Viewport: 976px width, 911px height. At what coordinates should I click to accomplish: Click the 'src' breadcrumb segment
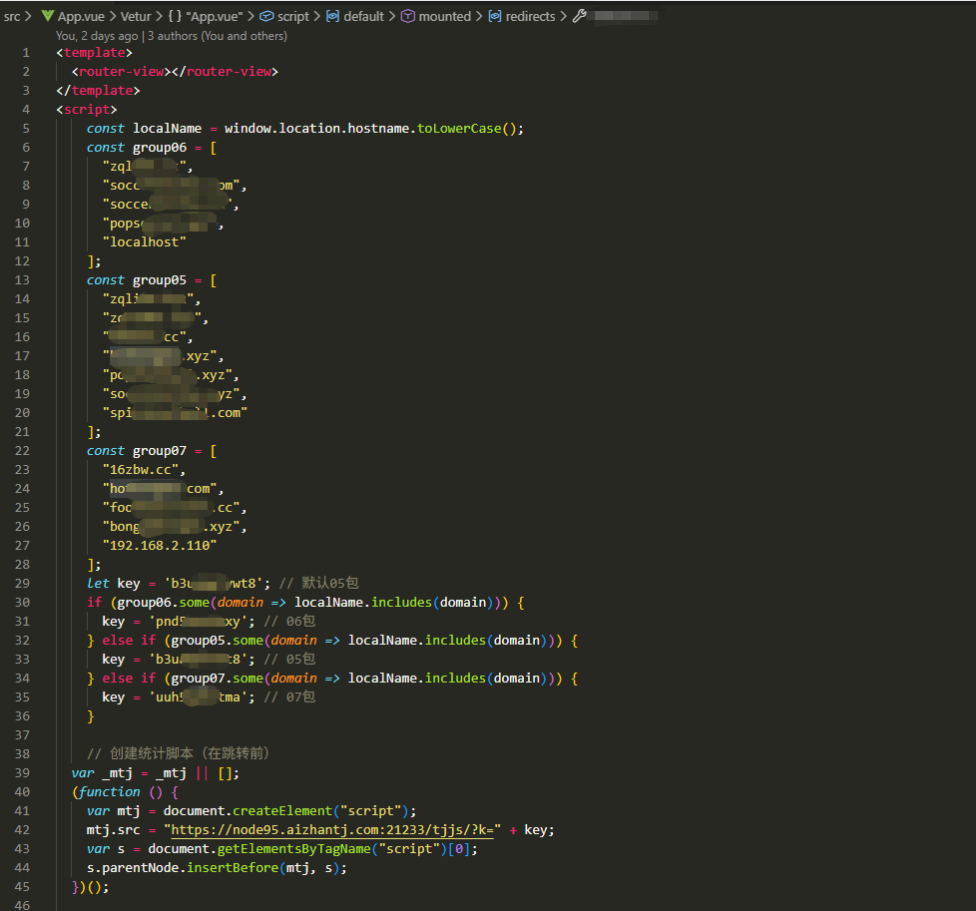point(12,17)
